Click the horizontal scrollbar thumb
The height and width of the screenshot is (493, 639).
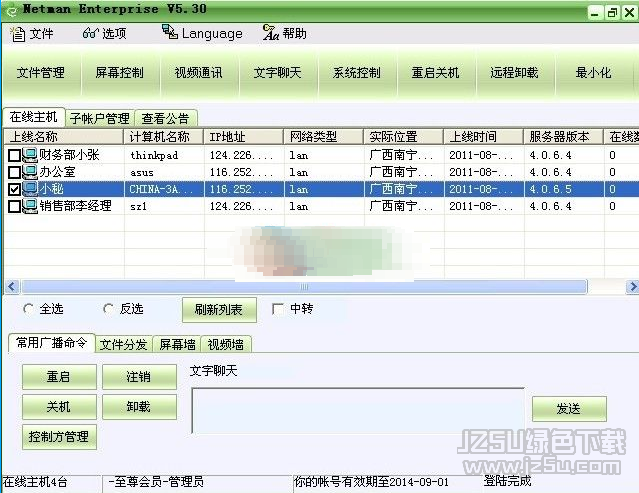pos(304,287)
